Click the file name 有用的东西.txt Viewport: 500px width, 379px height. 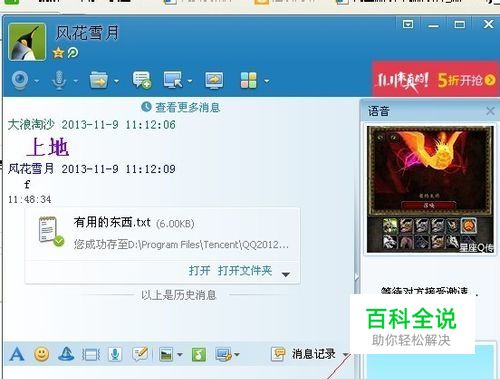[x=112, y=222]
